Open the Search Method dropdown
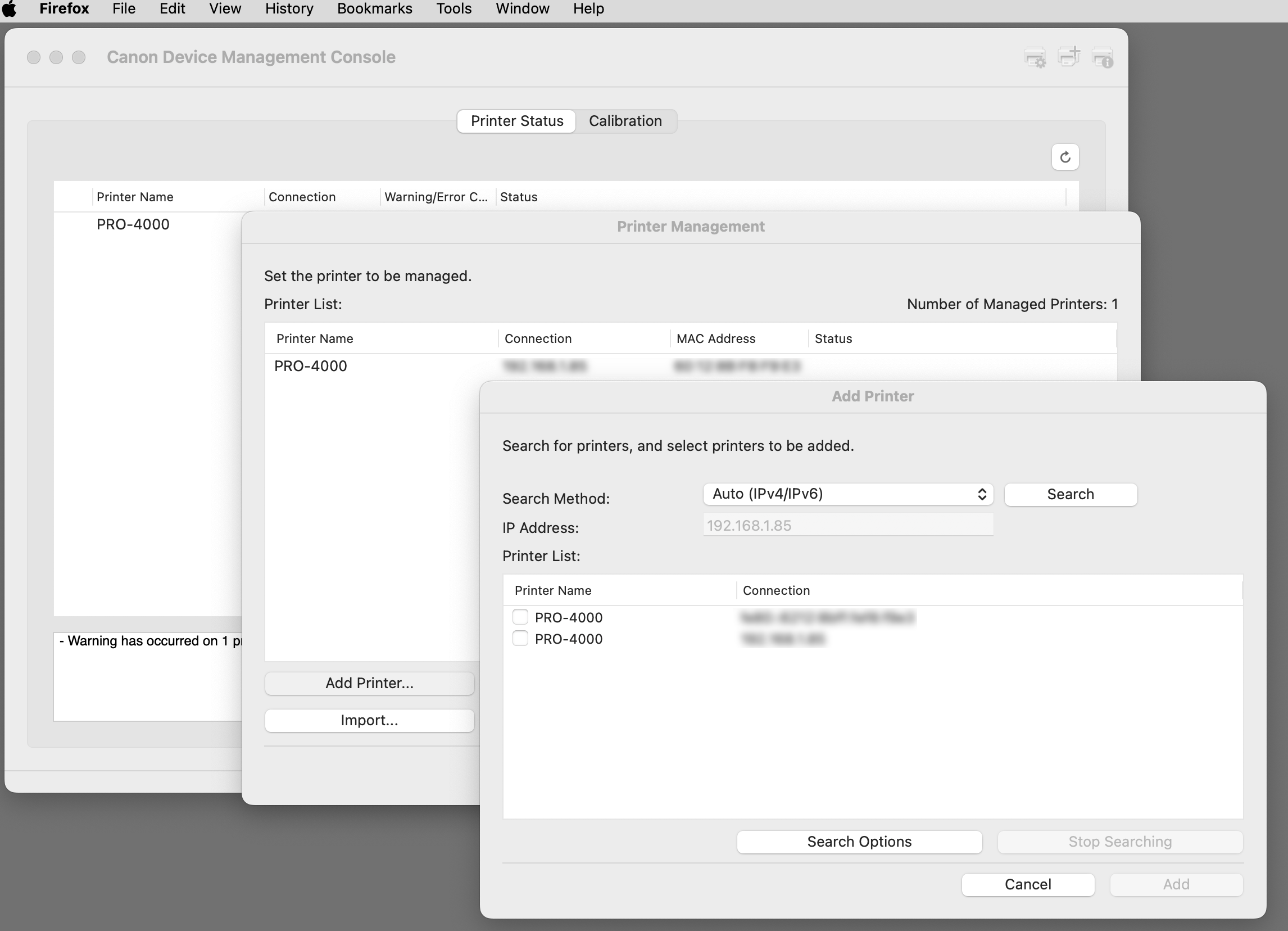This screenshot has width=1288, height=931. point(847,494)
